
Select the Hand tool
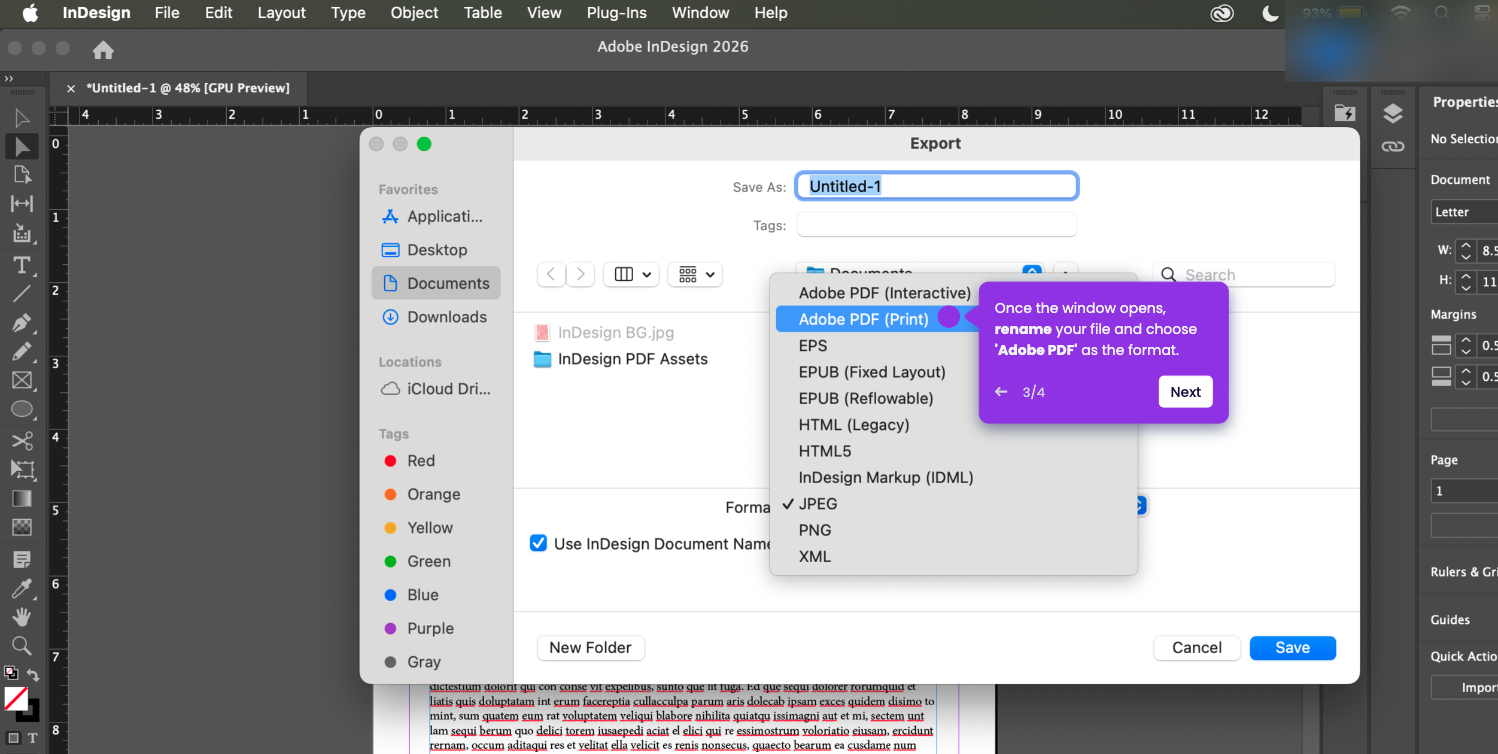tap(22, 616)
